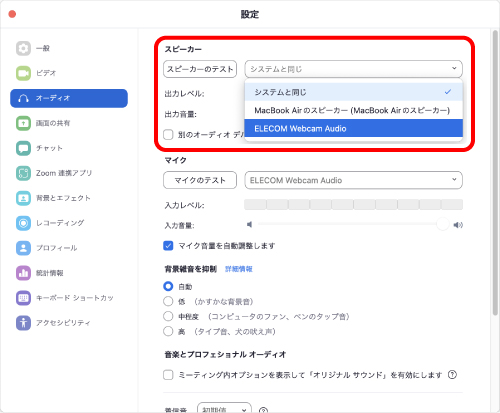Choose ELECOM Webcam Audio speaker option
The height and width of the screenshot is (413, 500).
pos(353,128)
